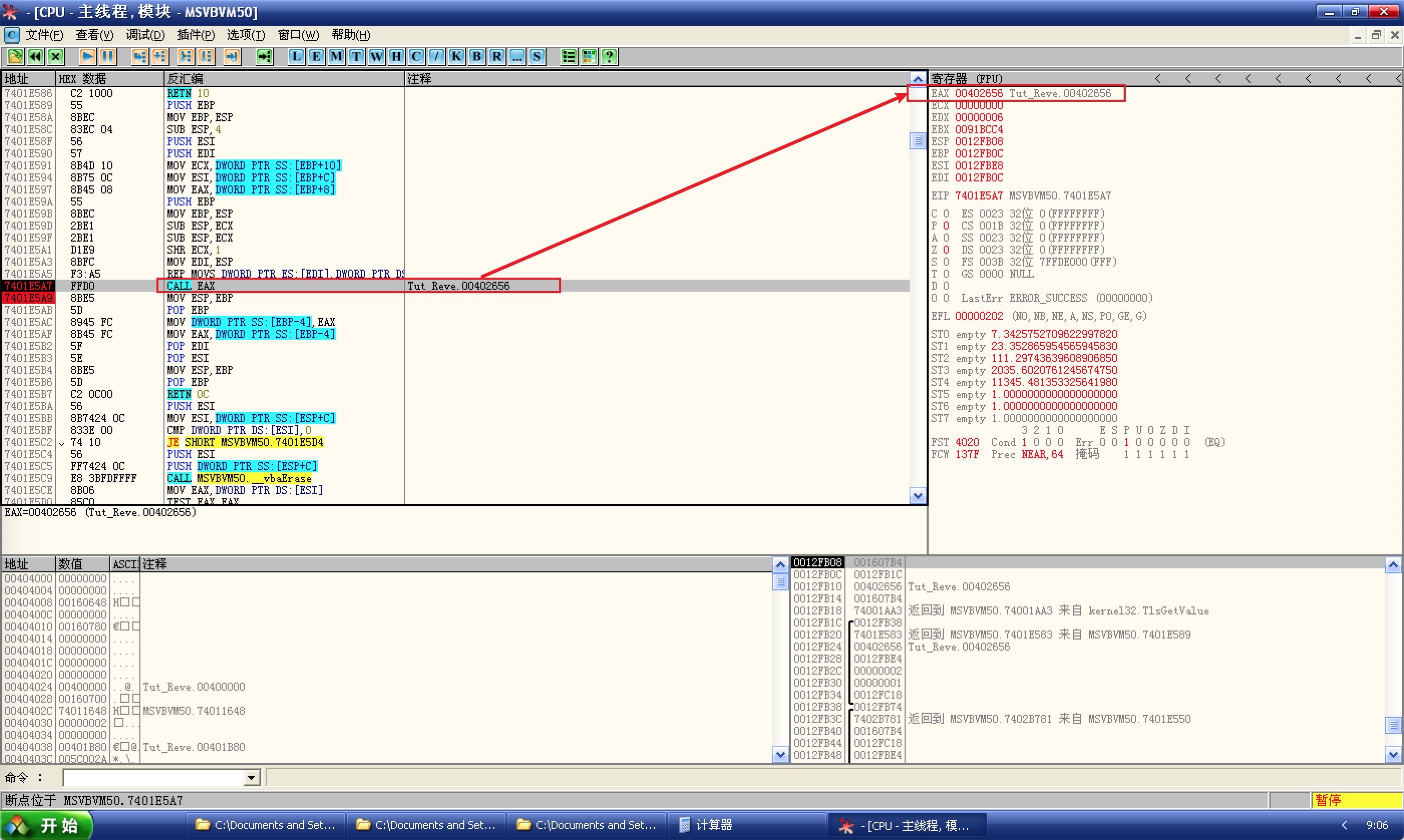Show the Call stack K icon
Viewport: 1404px width, 840px height.
tap(456, 57)
